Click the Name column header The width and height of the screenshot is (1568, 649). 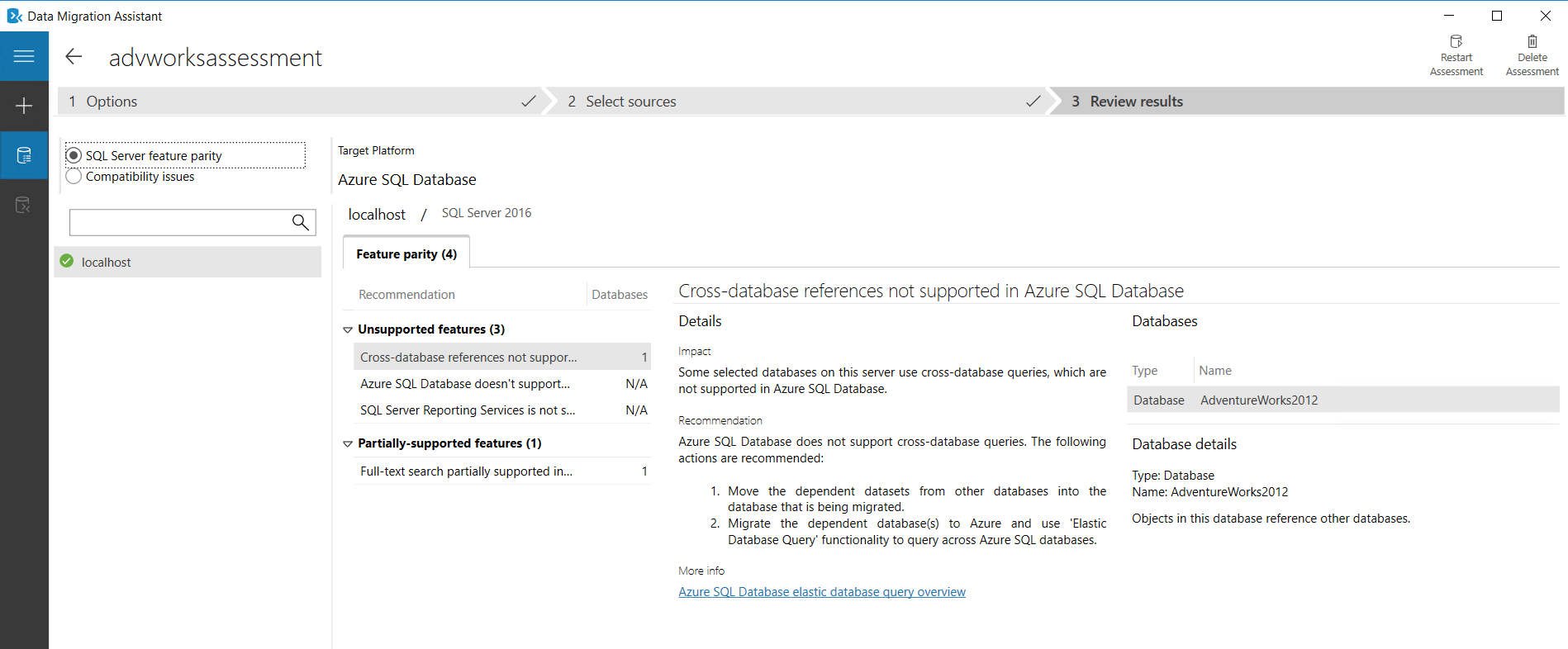(1215, 371)
